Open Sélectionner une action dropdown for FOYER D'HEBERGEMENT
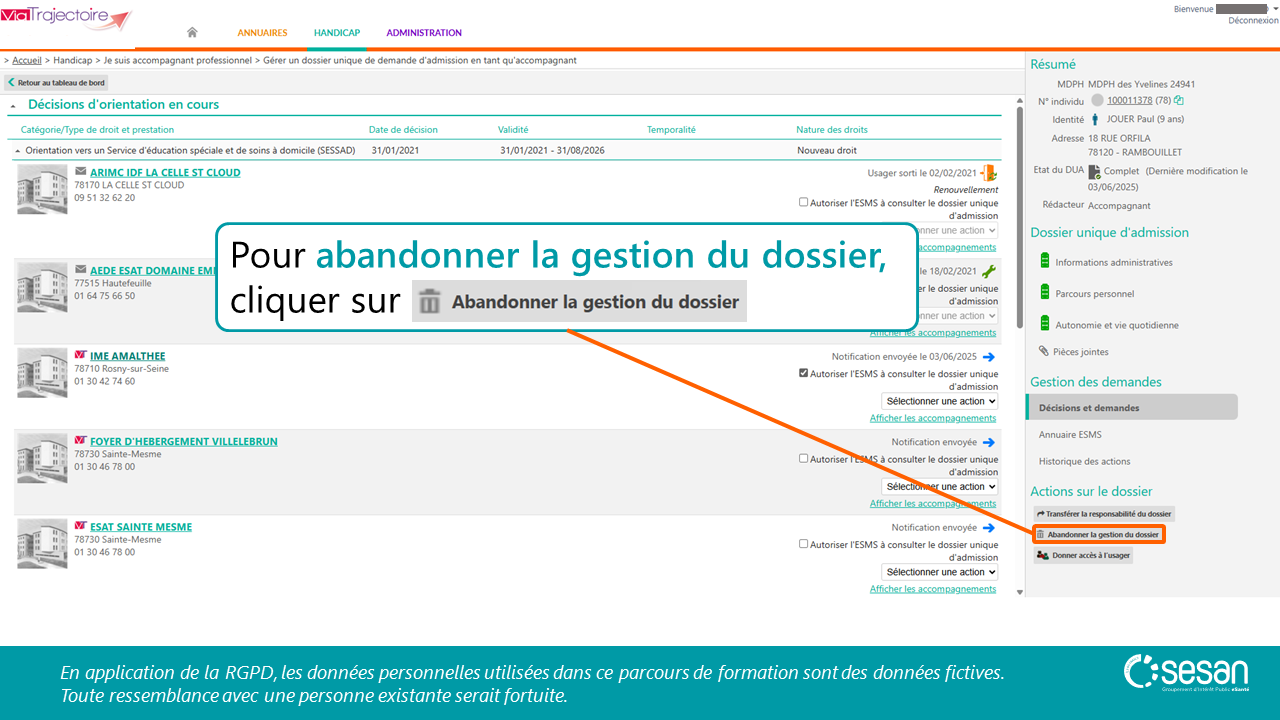 (x=940, y=487)
